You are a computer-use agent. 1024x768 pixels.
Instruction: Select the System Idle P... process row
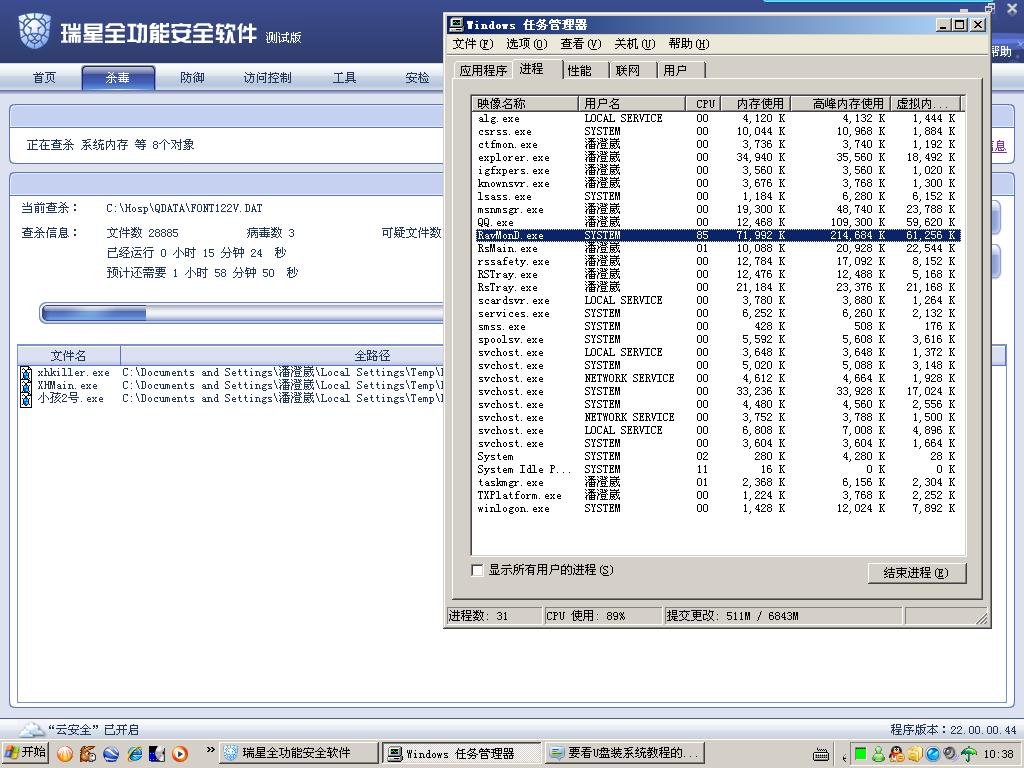[718, 470]
